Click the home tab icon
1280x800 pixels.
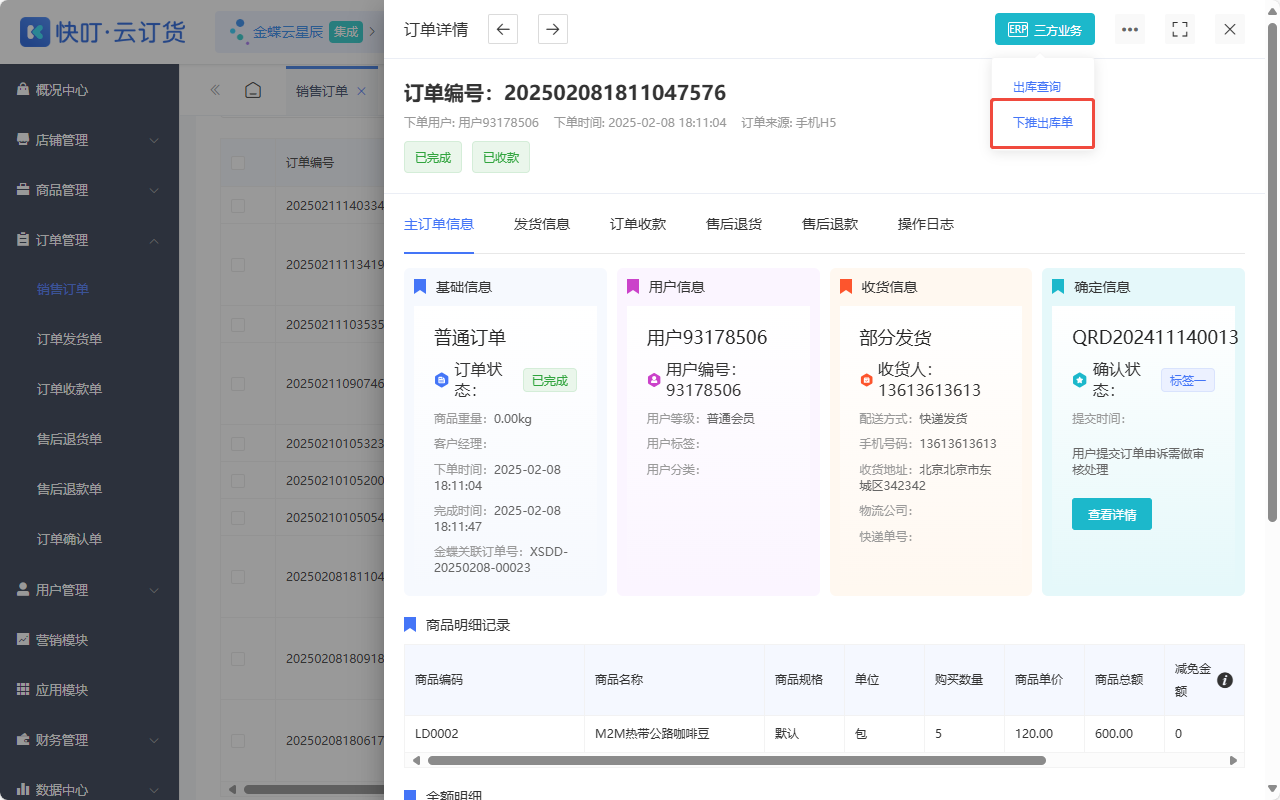coord(253,90)
